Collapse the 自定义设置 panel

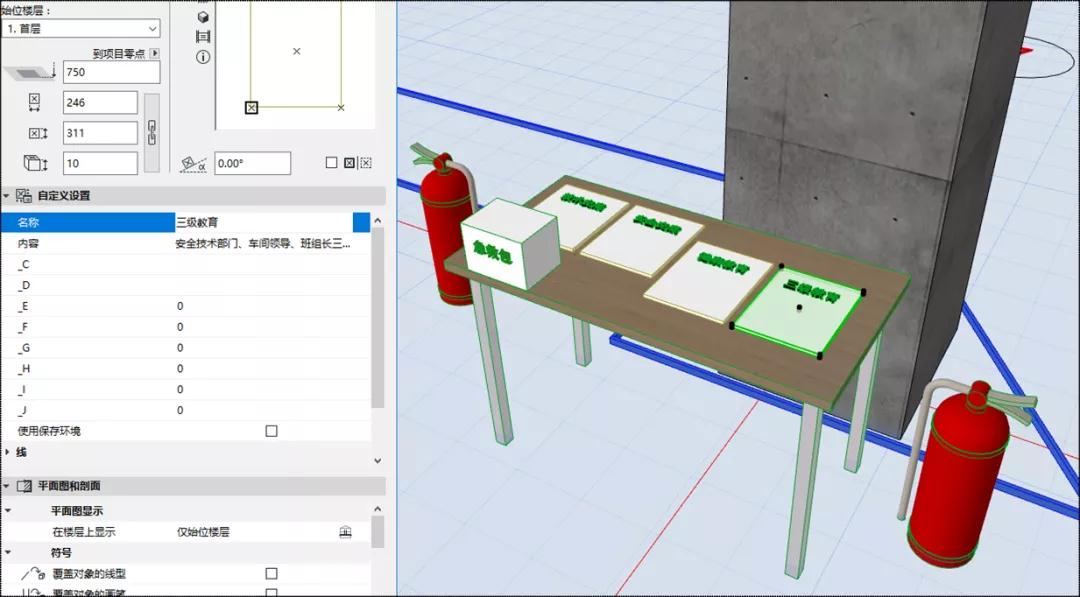[x=7, y=196]
